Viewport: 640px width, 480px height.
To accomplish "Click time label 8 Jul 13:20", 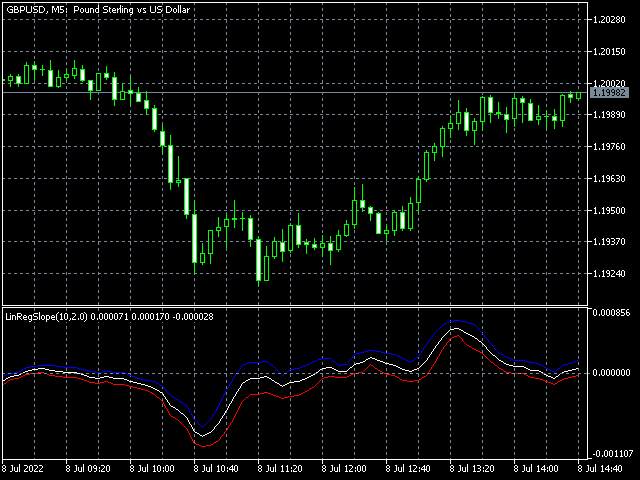I will click(x=472, y=468).
